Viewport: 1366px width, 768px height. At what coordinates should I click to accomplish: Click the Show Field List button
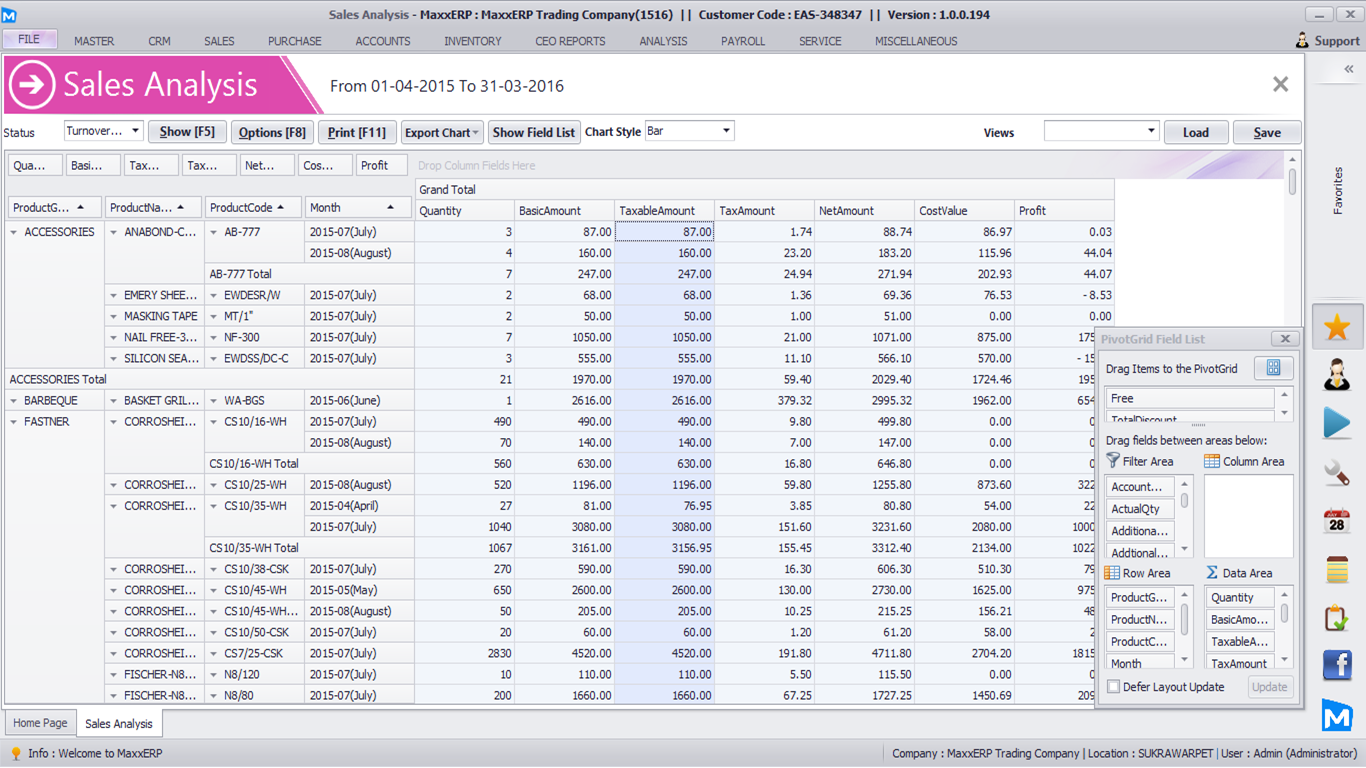click(x=534, y=132)
